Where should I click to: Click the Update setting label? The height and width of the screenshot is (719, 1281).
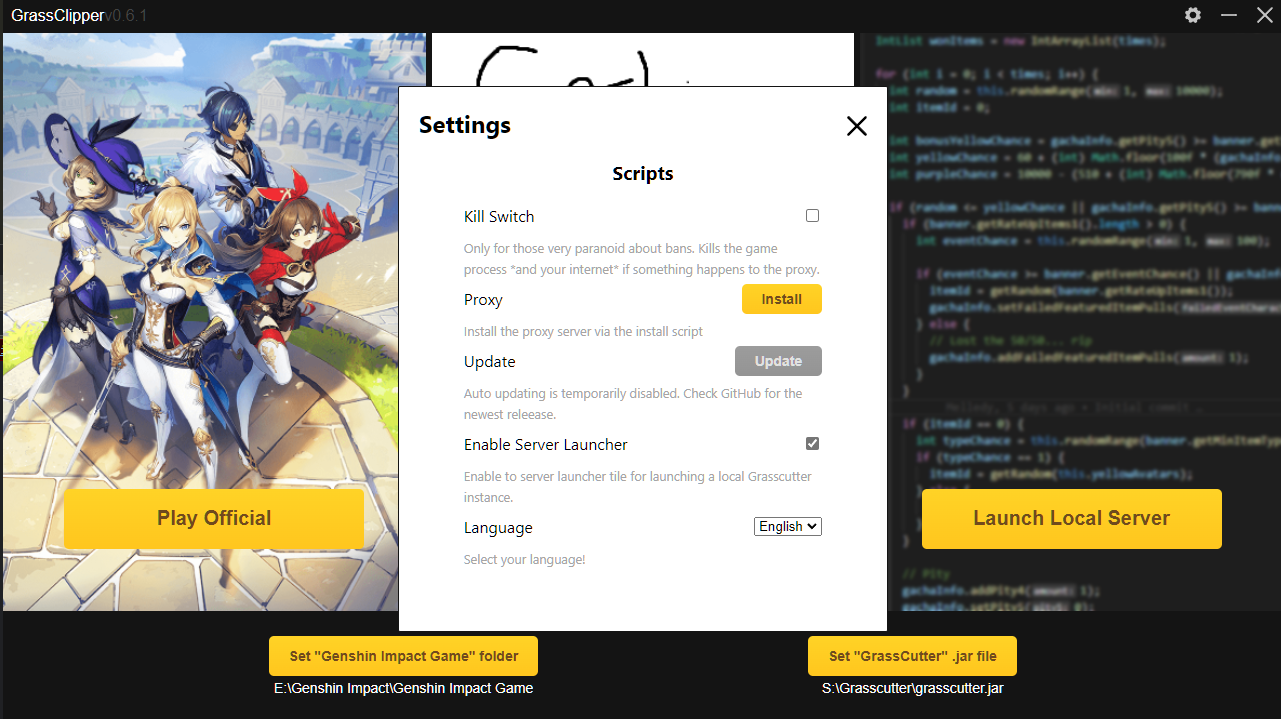(490, 361)
